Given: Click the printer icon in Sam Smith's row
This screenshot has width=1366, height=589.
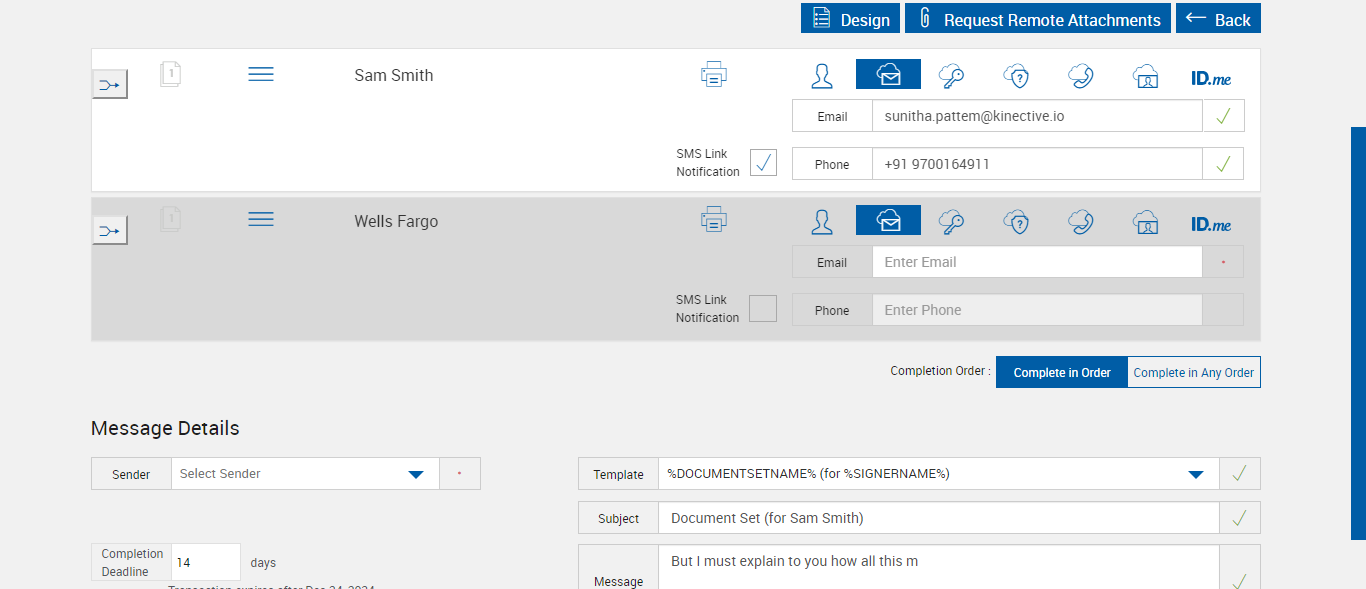Looking at the screenshot, I should pyautogui.click(x=713, y=75).
